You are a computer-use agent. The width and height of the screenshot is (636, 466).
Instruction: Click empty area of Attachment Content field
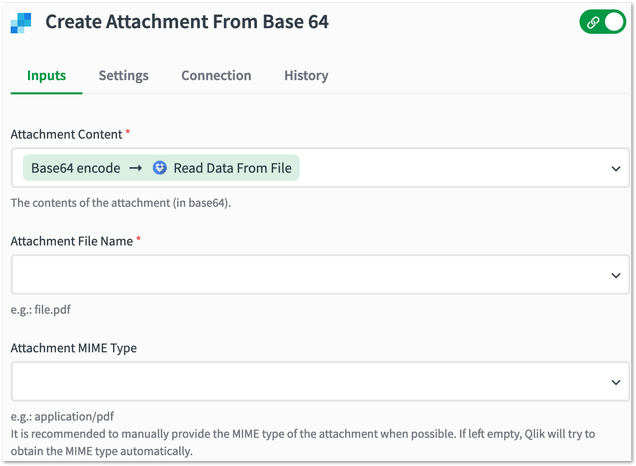pos(450,169)
